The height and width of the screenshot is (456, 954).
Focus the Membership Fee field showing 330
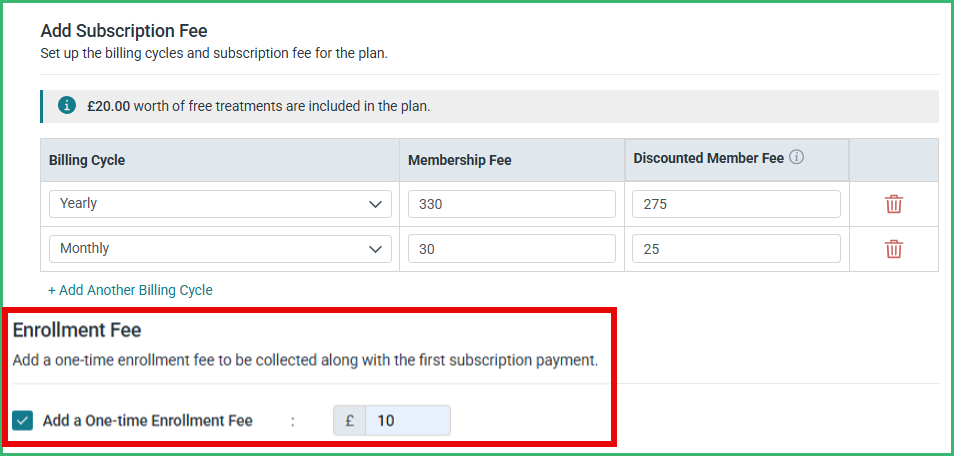[512, 204]
